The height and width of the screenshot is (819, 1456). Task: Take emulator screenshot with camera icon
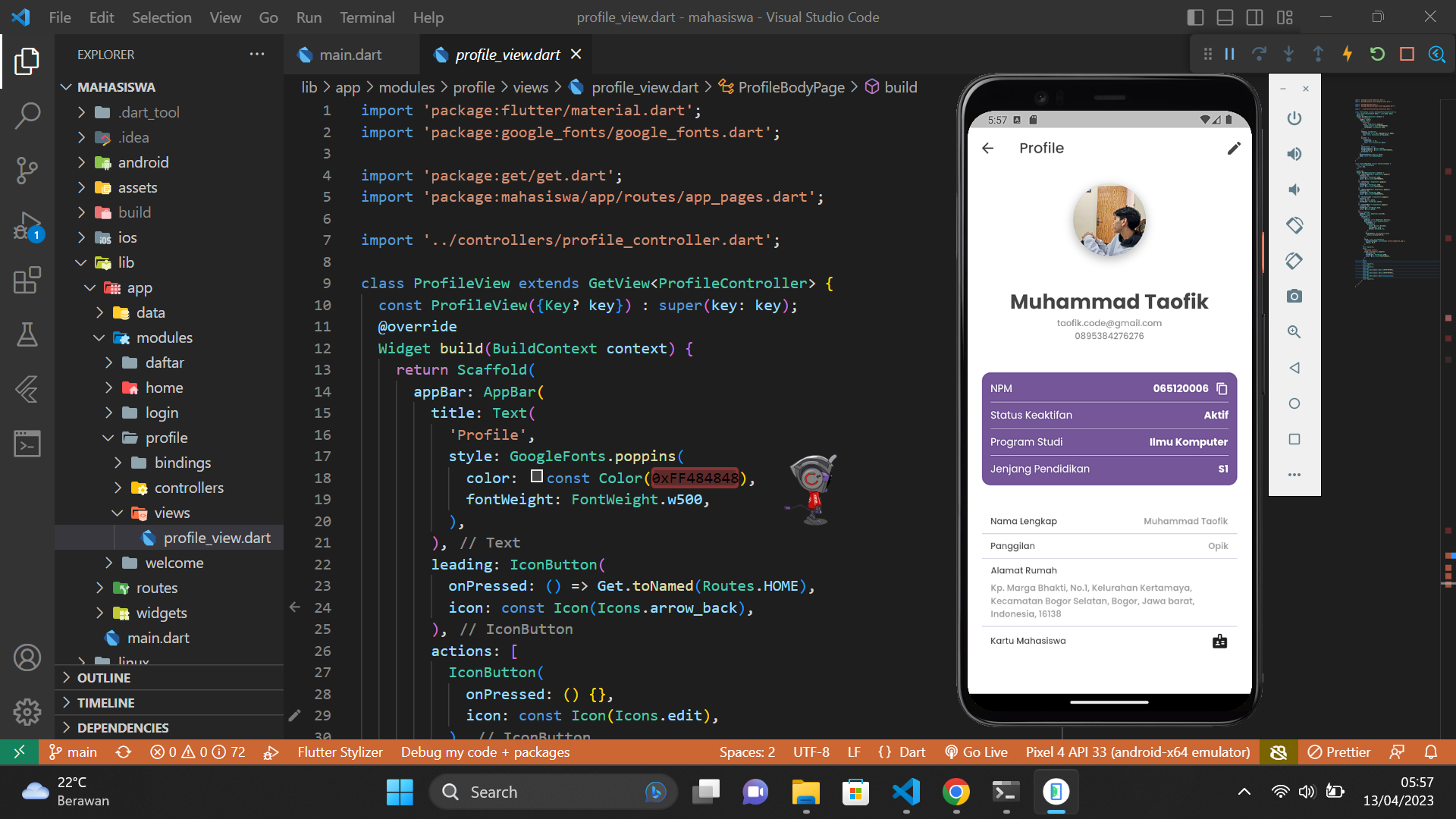coord(1294,297)
